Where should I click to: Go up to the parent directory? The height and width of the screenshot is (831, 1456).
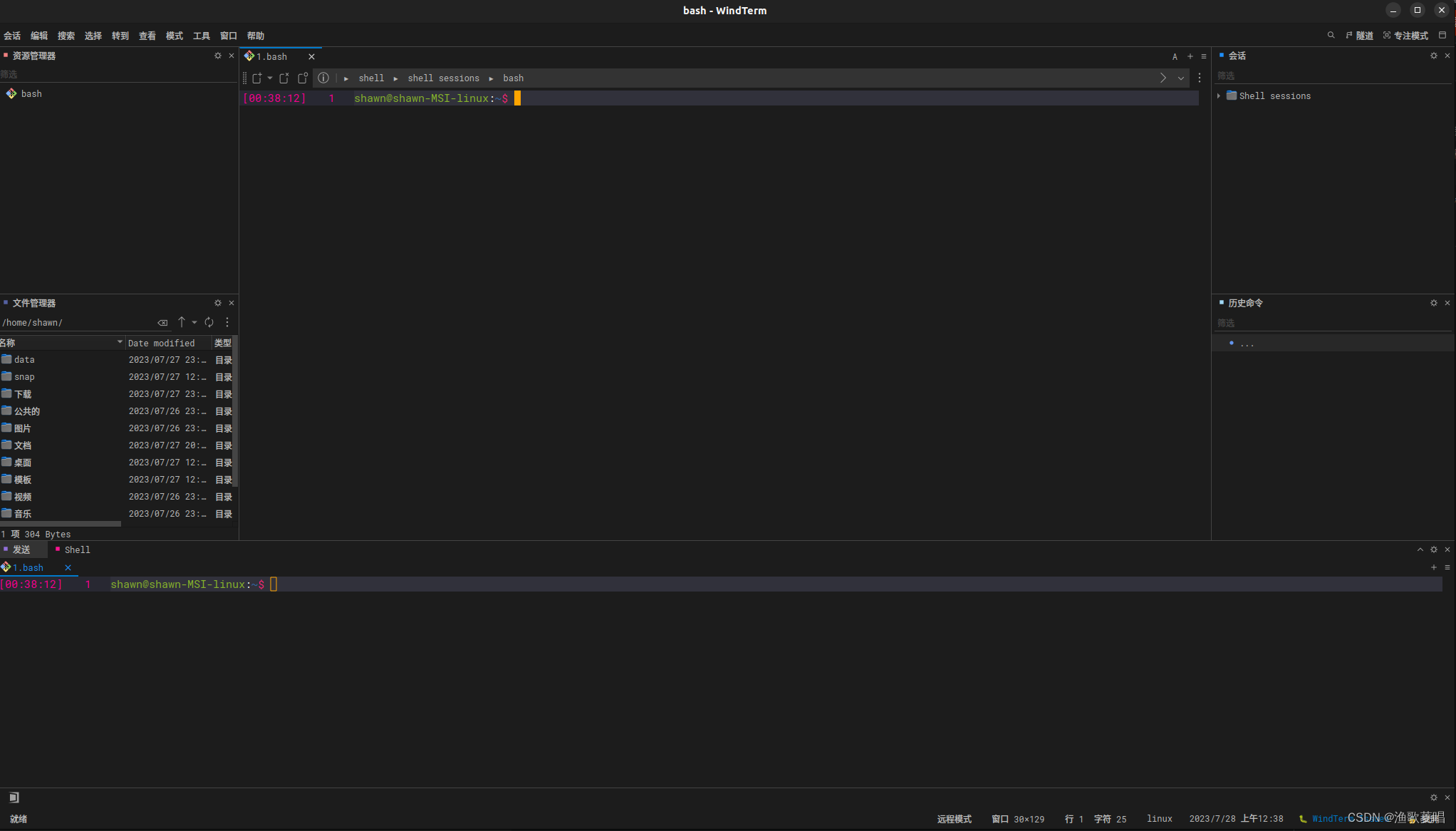click(182, 323)
